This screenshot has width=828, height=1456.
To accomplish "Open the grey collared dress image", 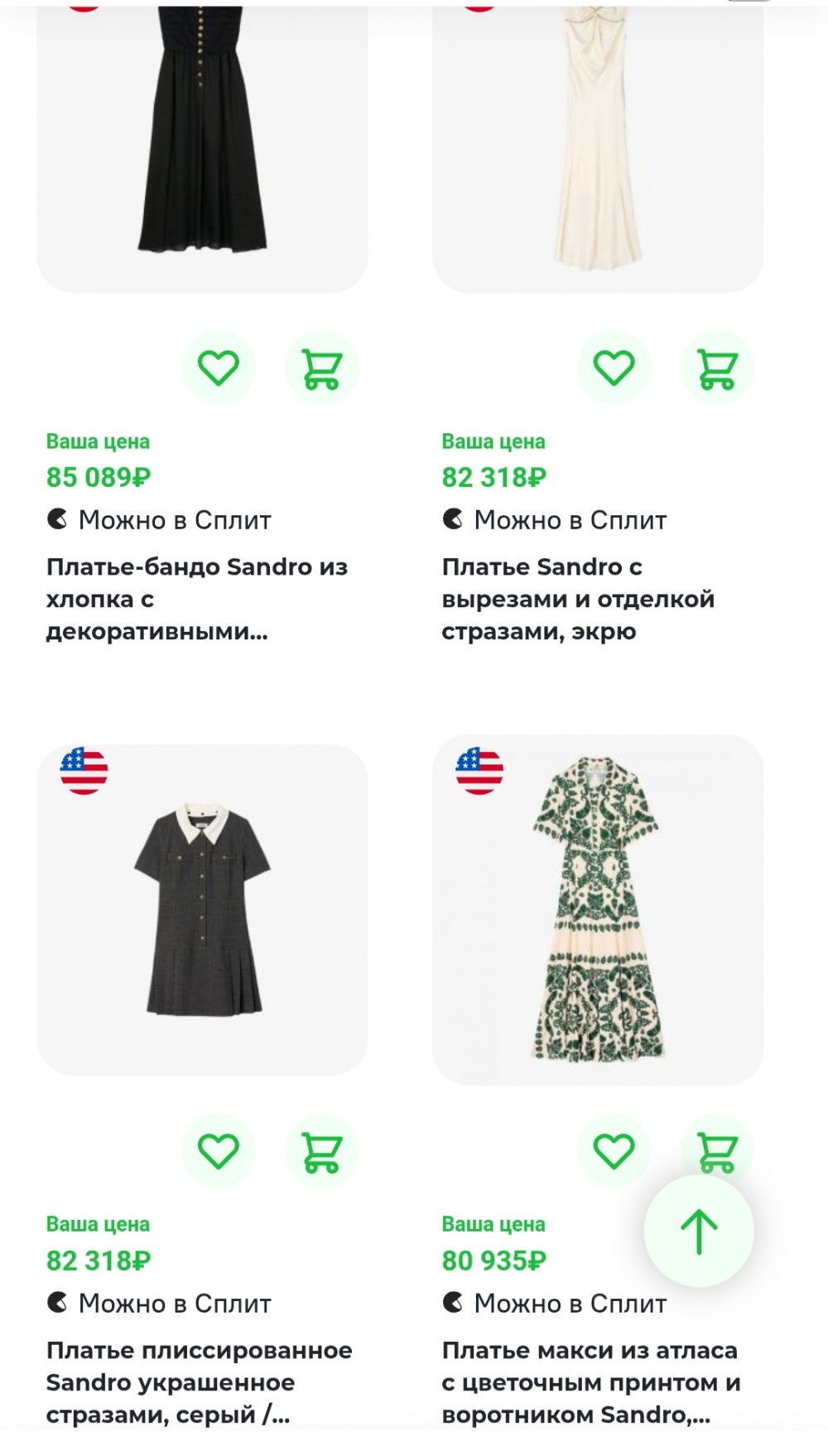I will 202,909.
